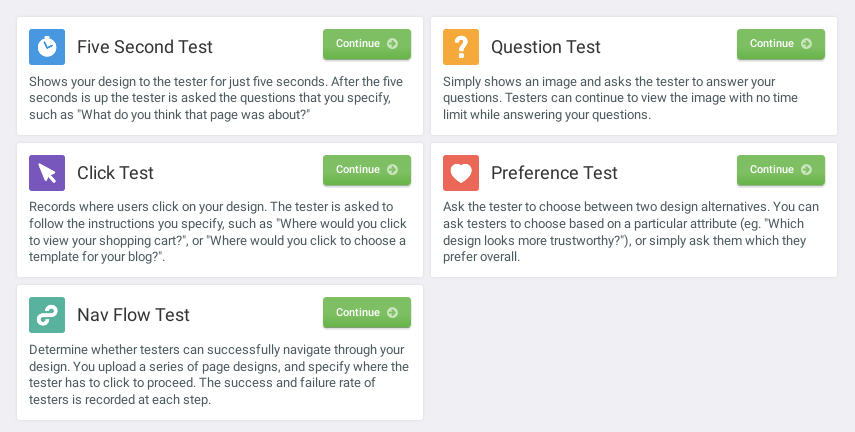Click the purple cursor Click Test icon

point(47,173)
